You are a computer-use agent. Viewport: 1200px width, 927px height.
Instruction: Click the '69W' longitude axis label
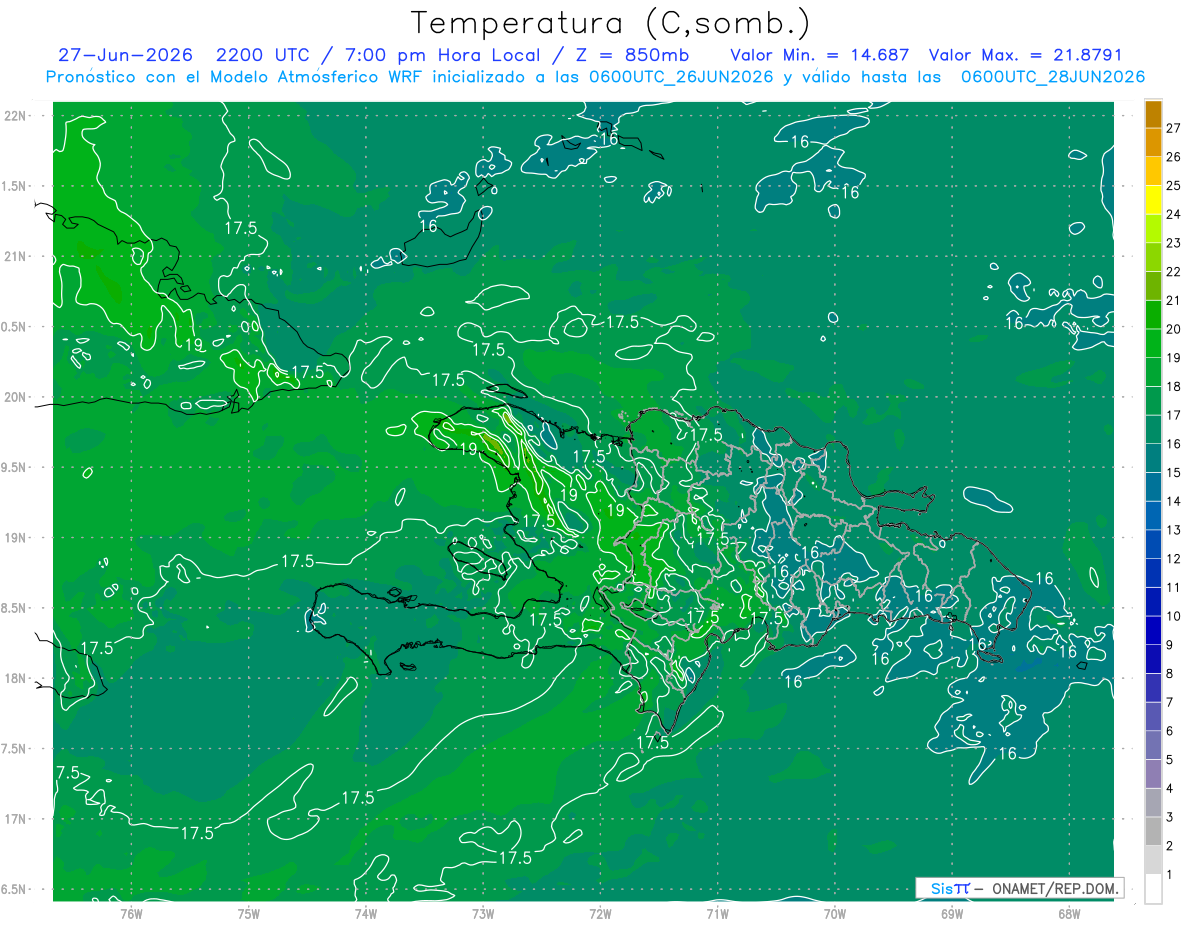(951, 913)
